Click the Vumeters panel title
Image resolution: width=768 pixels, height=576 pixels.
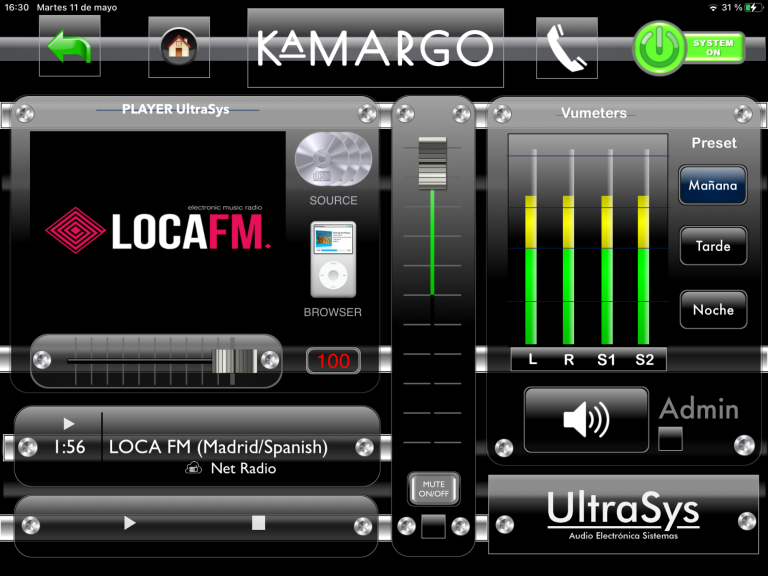tap(594, 113)
